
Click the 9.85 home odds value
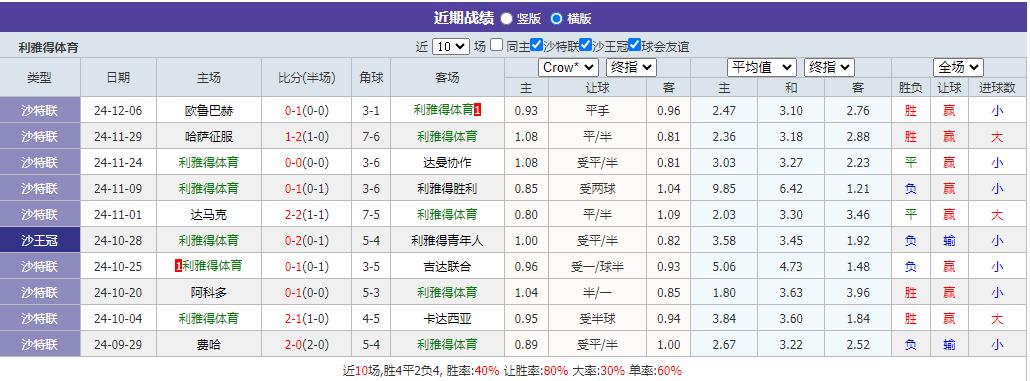point(725,189)
